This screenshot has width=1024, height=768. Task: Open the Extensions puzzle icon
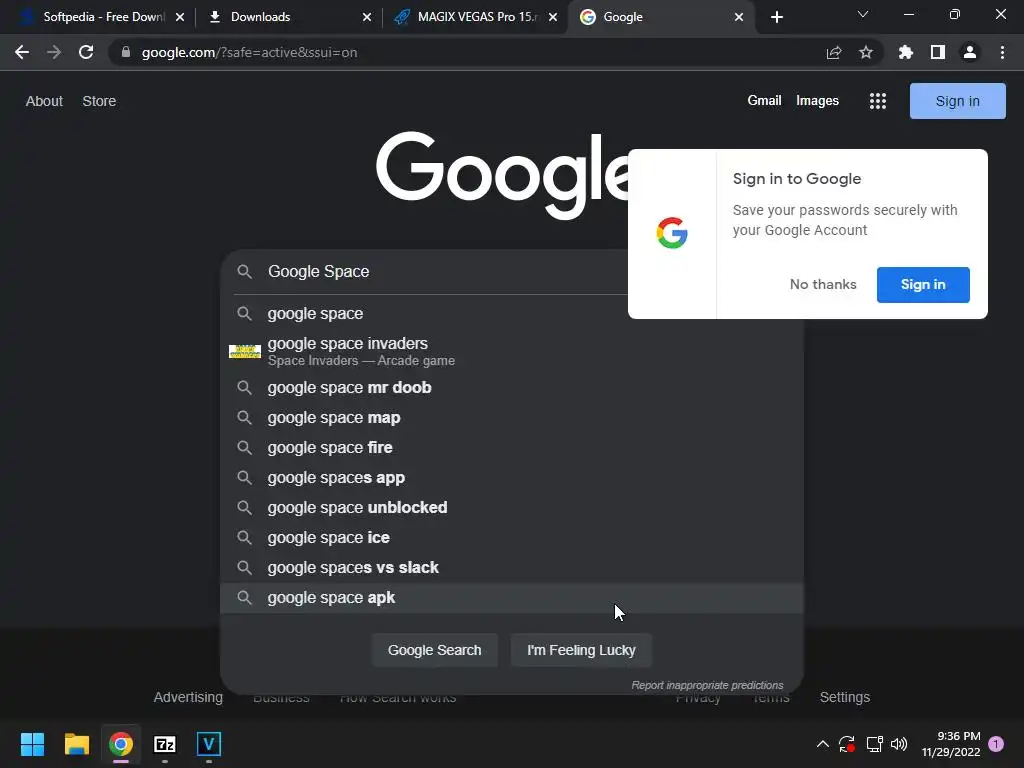point(906,52)
